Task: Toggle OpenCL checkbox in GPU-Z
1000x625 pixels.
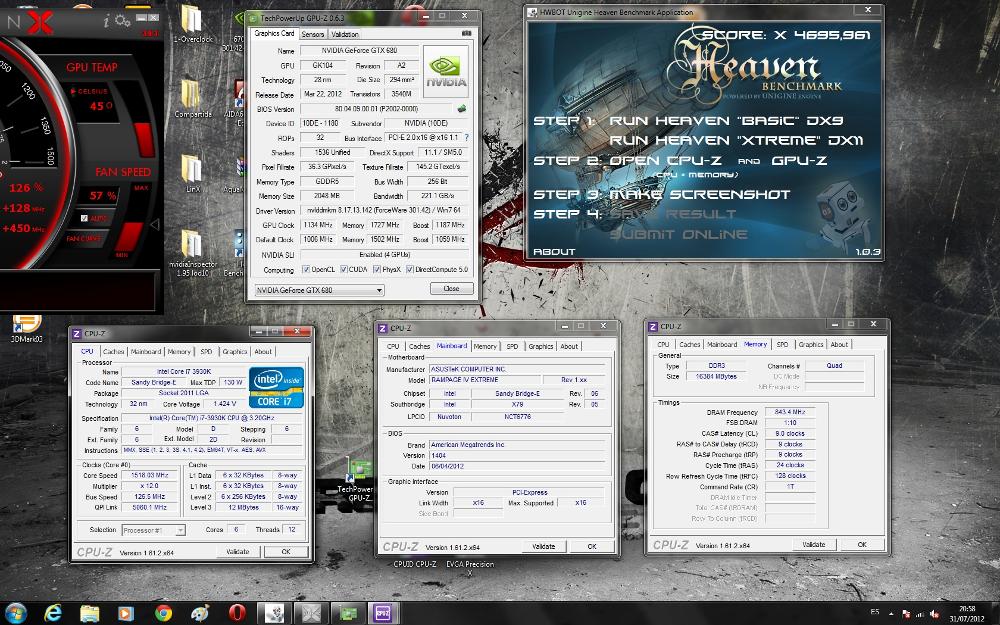Action: click(305, 269)
